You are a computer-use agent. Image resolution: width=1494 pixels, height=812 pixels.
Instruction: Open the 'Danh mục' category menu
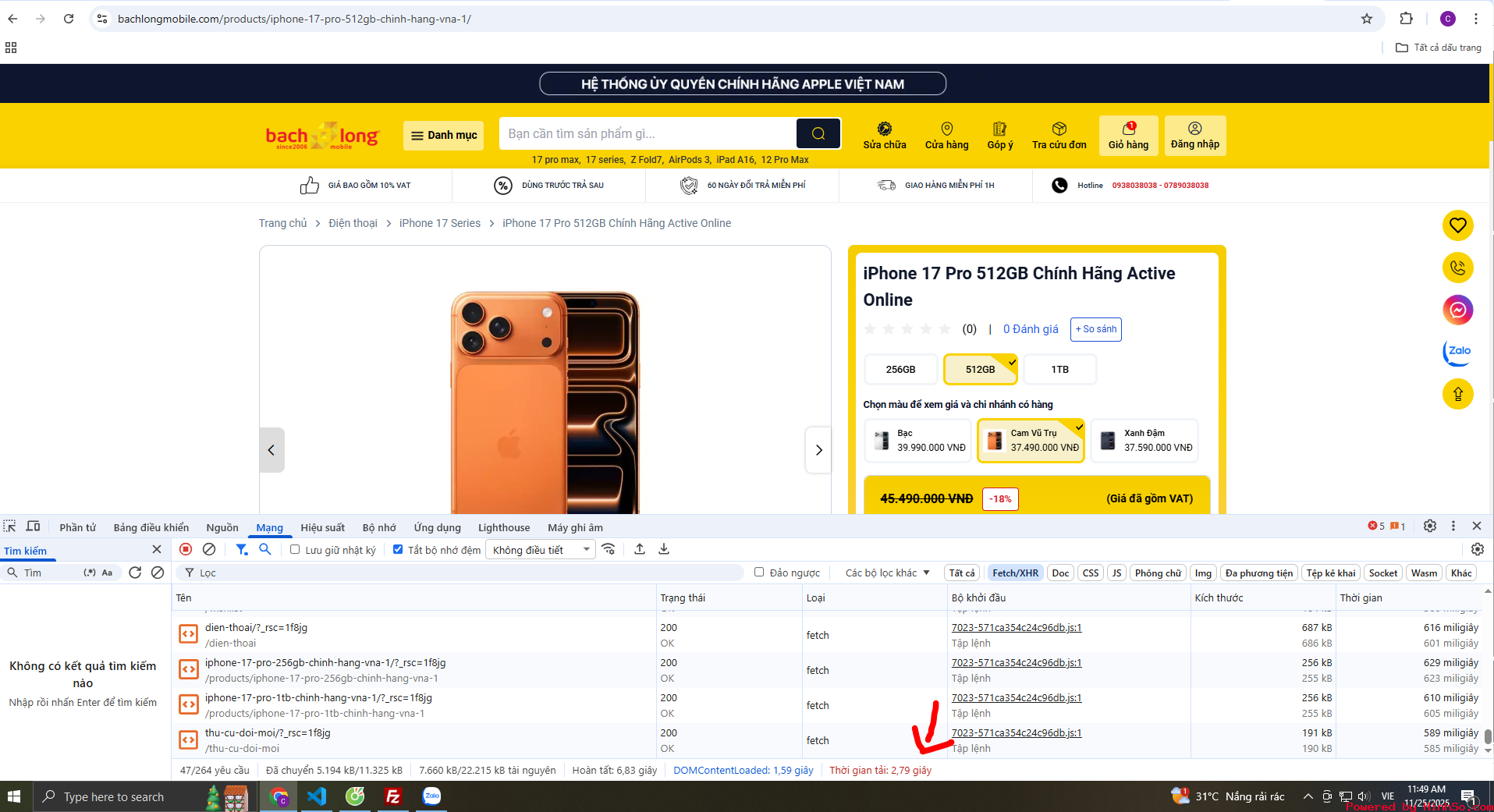coord(443,135)
